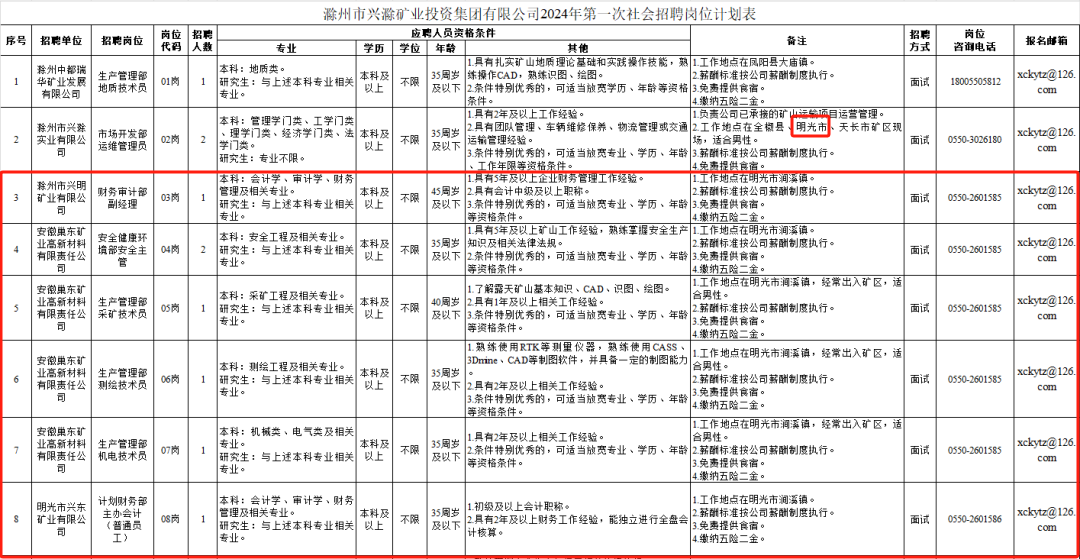Image resolution: width=1080 pixels, height=559 pixels.
Task: Select the '招聘岗位' column header
Action: pyautogui.click(x=123, y=41)
